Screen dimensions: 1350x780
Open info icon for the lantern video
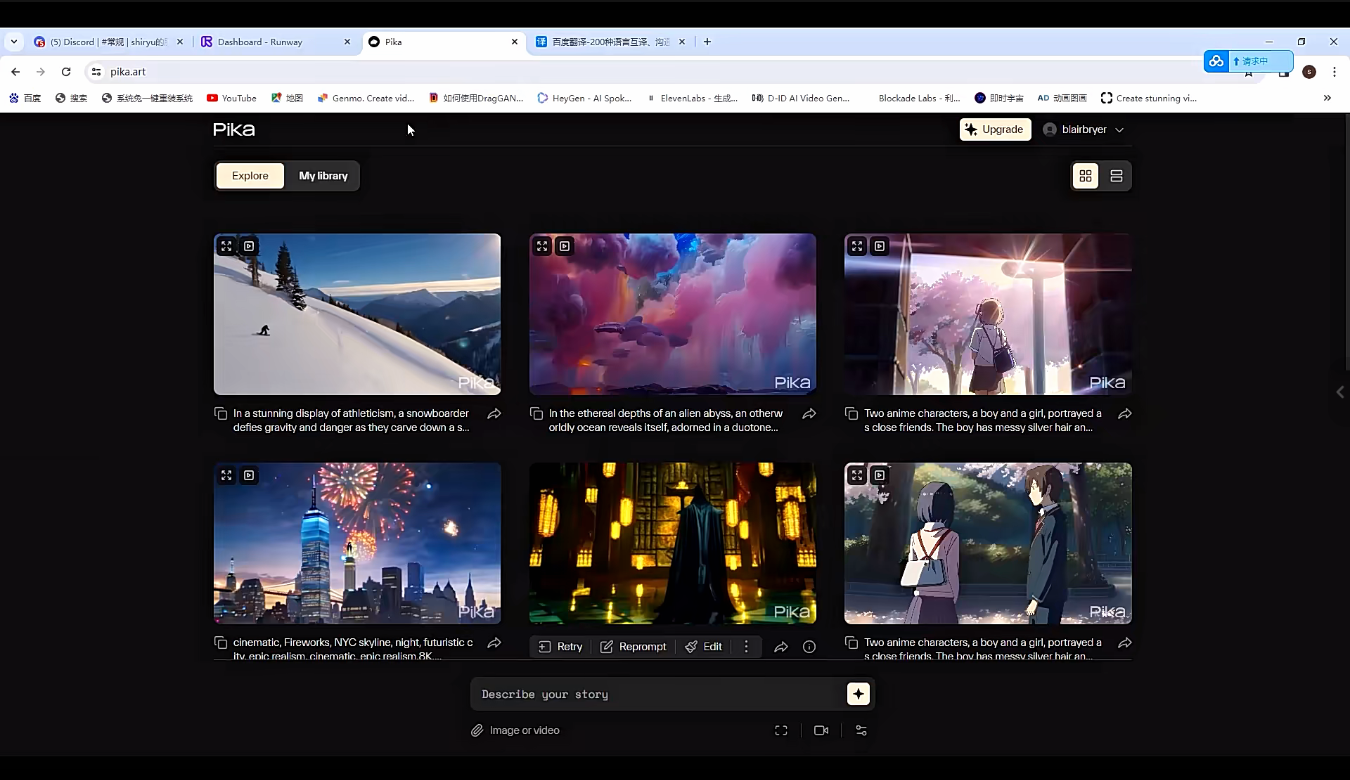click(x=809, y=647)
